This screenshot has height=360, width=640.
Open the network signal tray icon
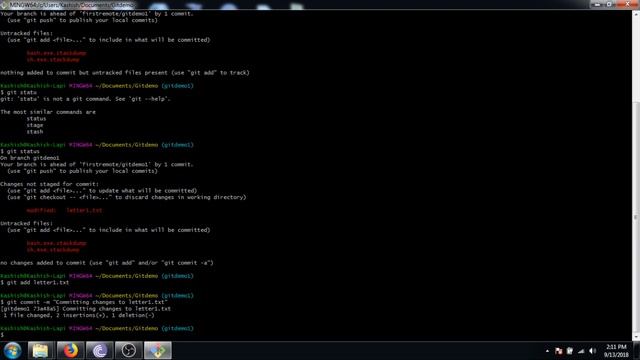pyautogui.click(x=581, y=351)
